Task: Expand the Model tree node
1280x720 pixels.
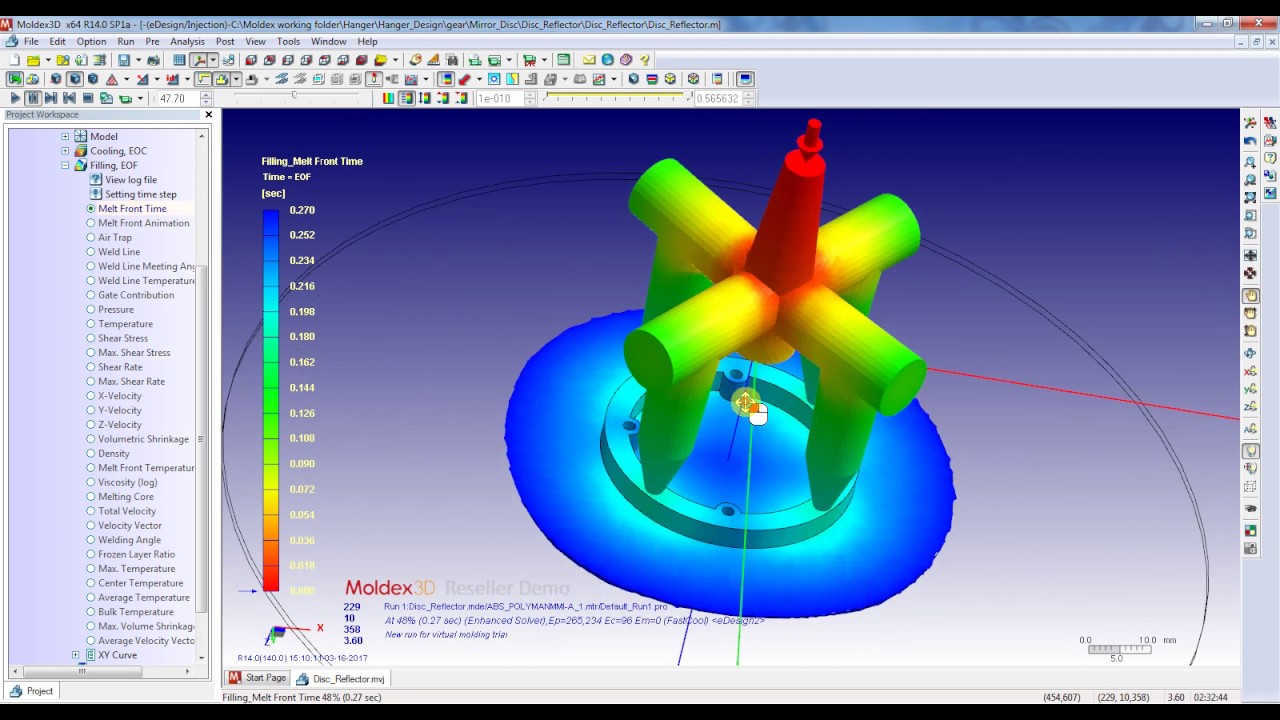Action: tap(65, 137)
